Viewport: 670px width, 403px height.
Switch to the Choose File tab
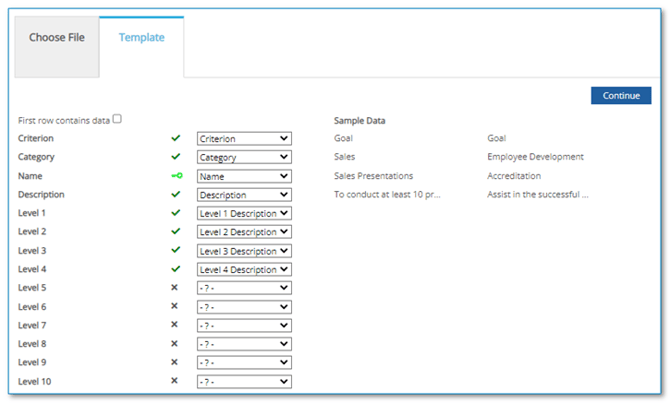point(57,38)
